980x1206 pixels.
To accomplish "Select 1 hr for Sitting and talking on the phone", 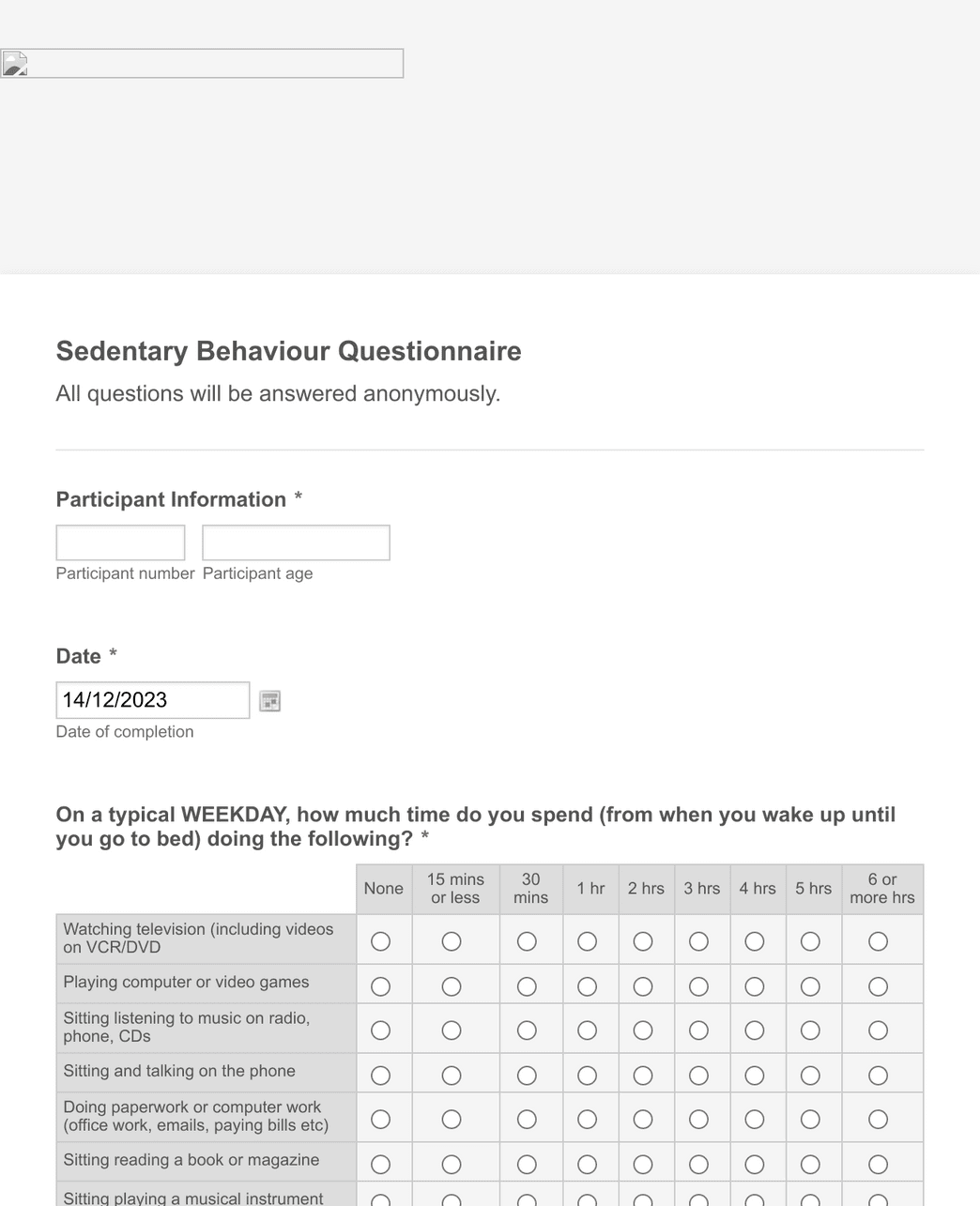I will [x=587, y=1075].
